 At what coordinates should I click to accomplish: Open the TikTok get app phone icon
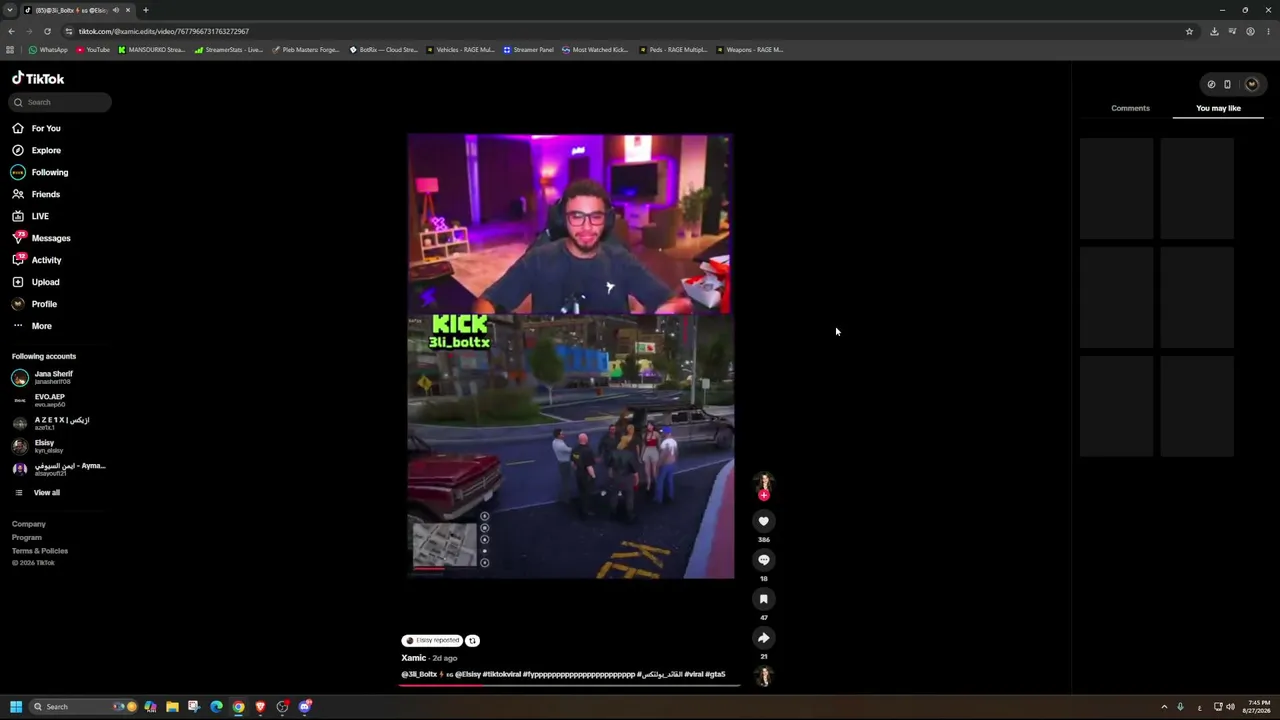(x=1227, y=84)
